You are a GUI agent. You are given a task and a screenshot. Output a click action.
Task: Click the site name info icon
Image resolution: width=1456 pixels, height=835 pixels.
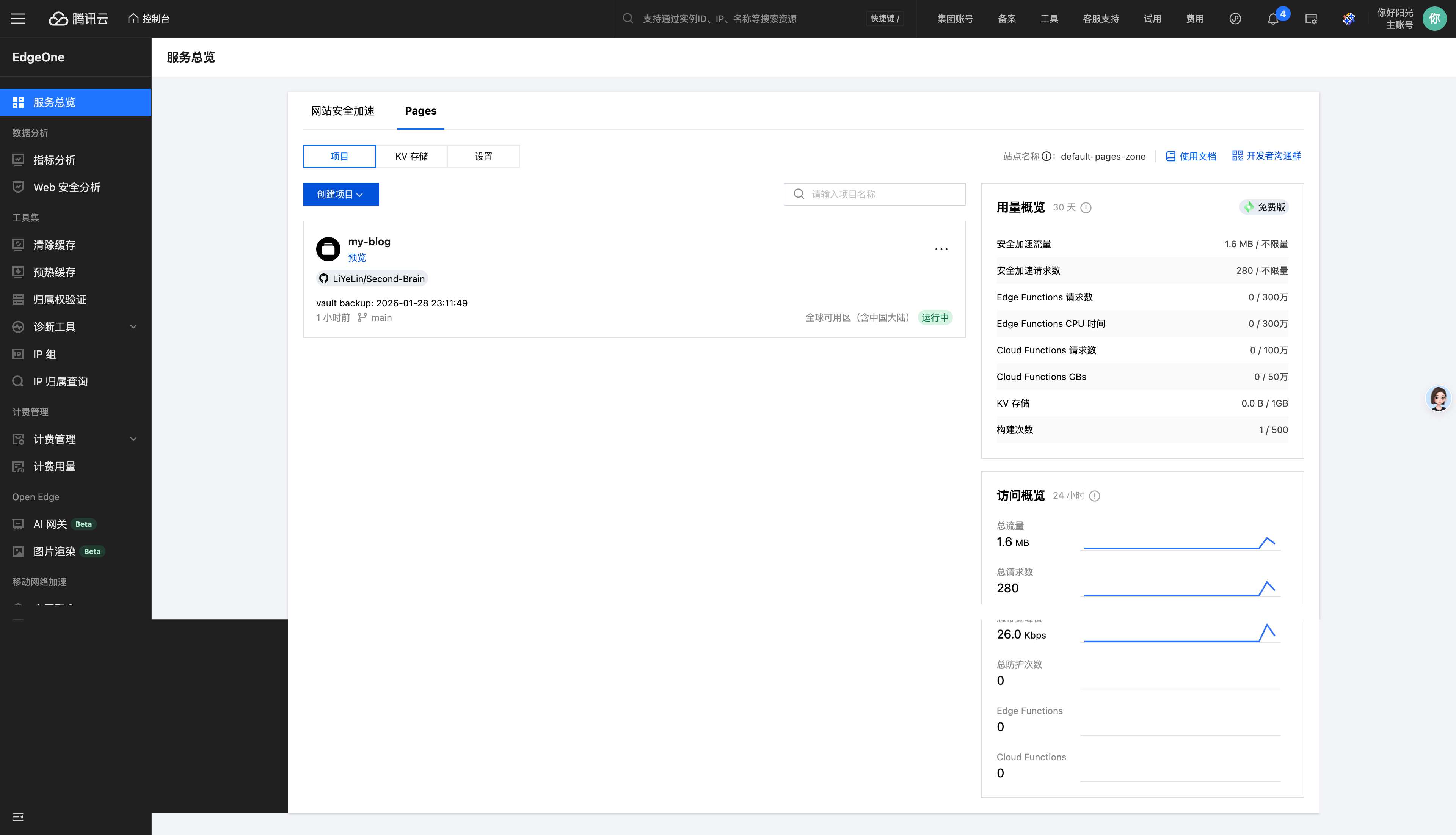[x=1046, y=157]
